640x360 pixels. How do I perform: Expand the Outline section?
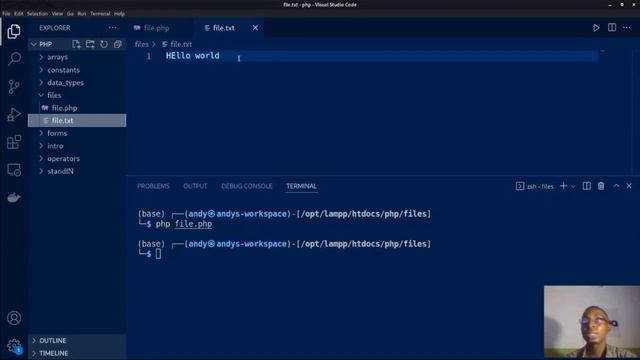pos(77,340)
